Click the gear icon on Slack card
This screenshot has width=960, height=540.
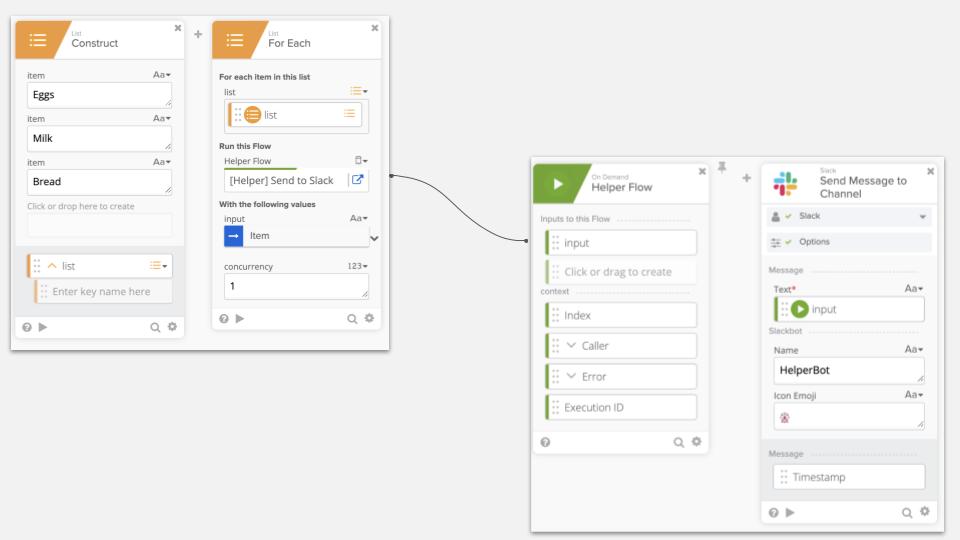(924, 512)
